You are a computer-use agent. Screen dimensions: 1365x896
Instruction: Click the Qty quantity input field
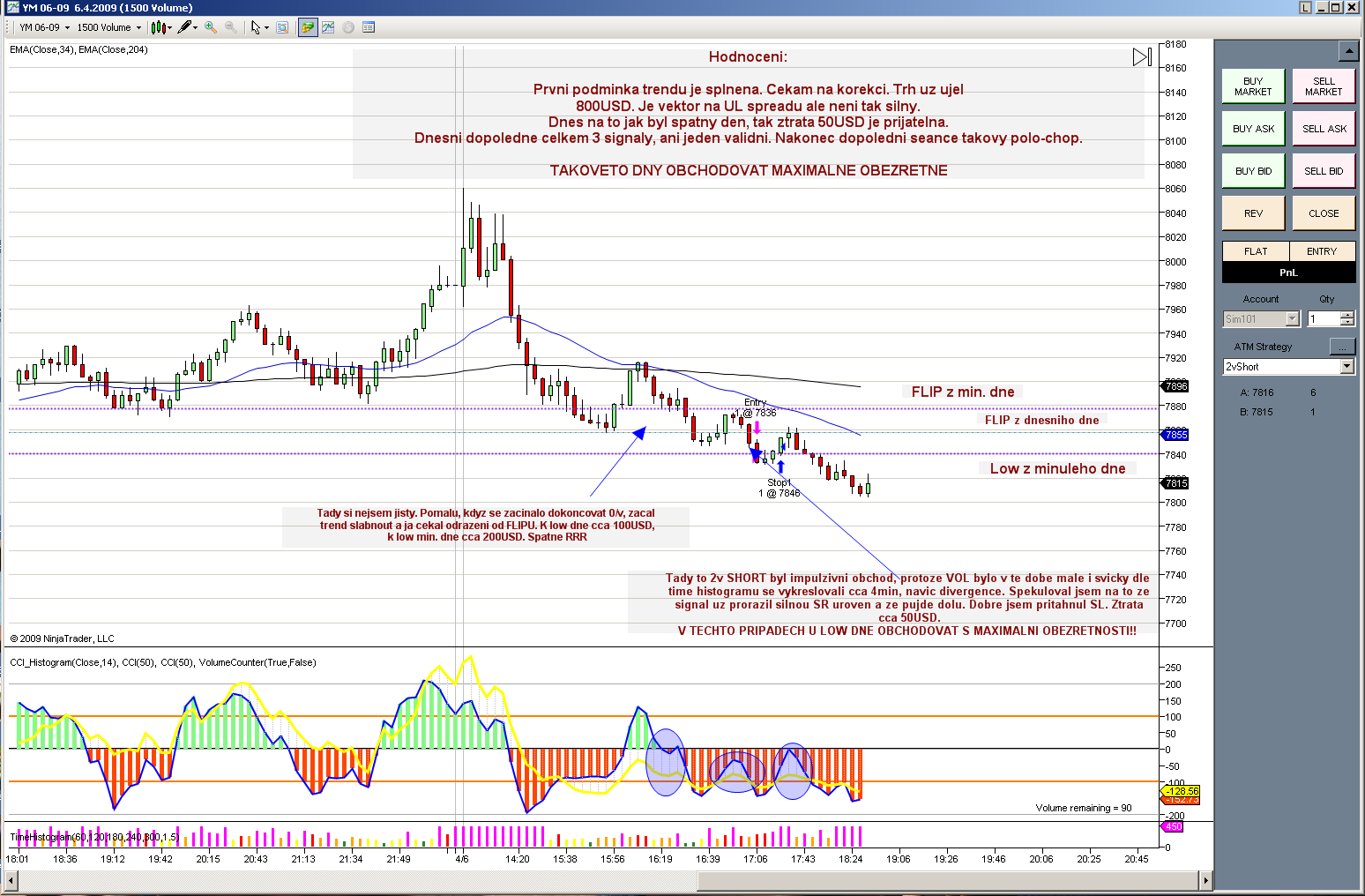coord(1324,319)
